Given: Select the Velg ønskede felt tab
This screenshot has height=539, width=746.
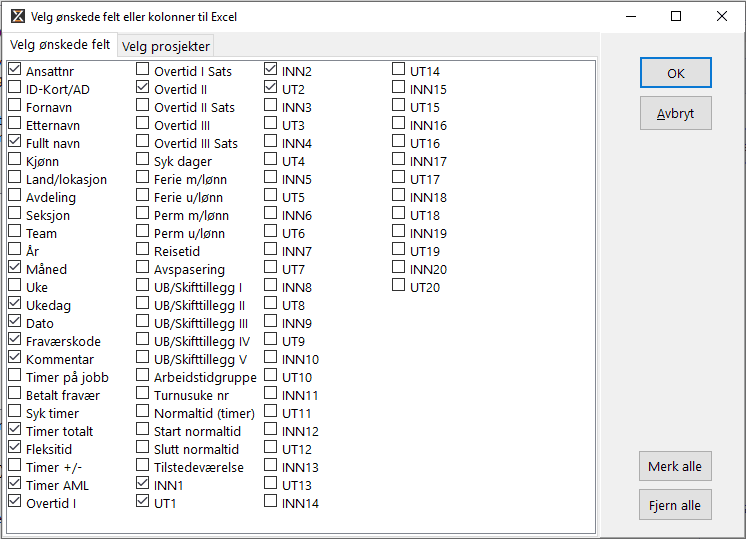Looking at the screenshot, I should pos(60,45).
